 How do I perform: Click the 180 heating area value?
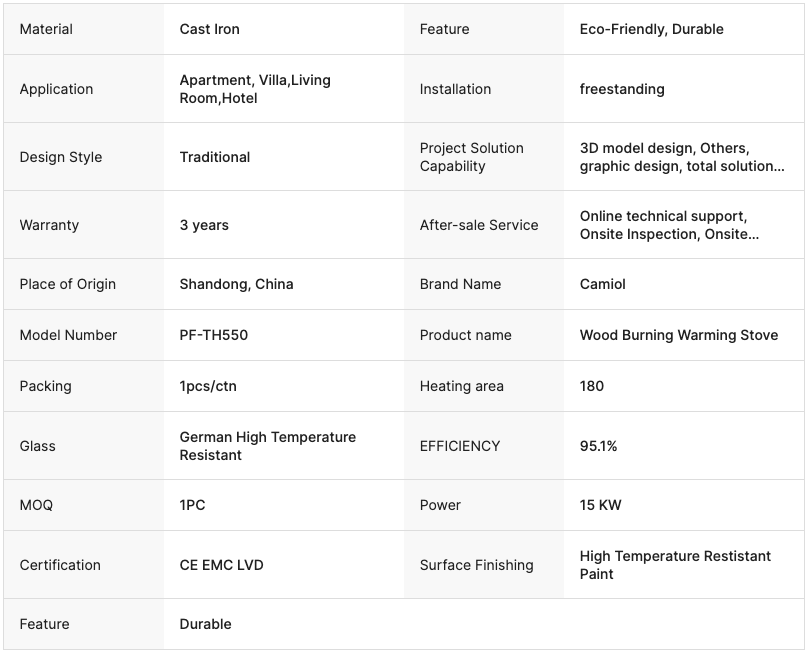pos(592,386)
